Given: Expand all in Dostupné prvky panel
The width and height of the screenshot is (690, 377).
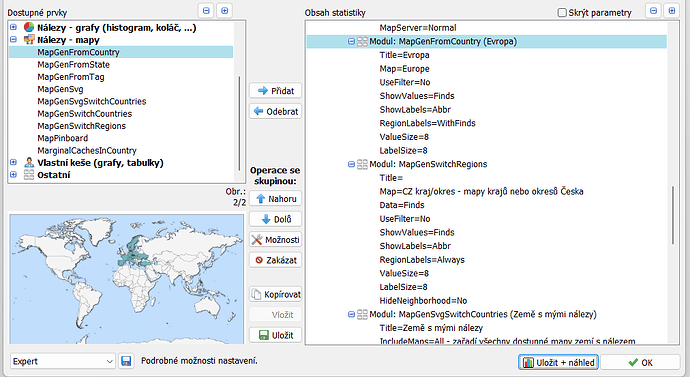Looking at the screenshot, I should pyautogui.click(x=224, y=11).
